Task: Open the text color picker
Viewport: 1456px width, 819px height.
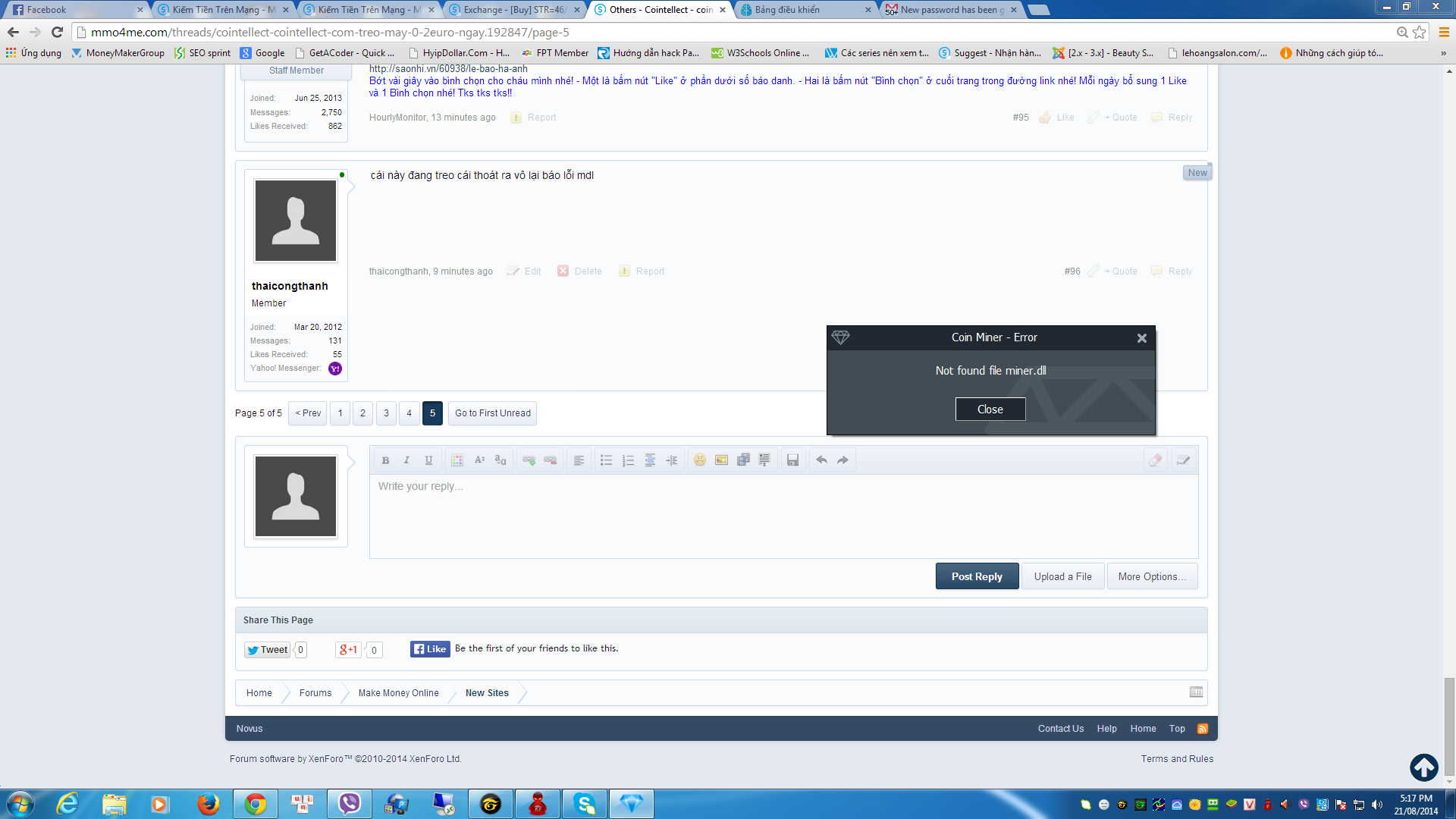Action: 457,460
